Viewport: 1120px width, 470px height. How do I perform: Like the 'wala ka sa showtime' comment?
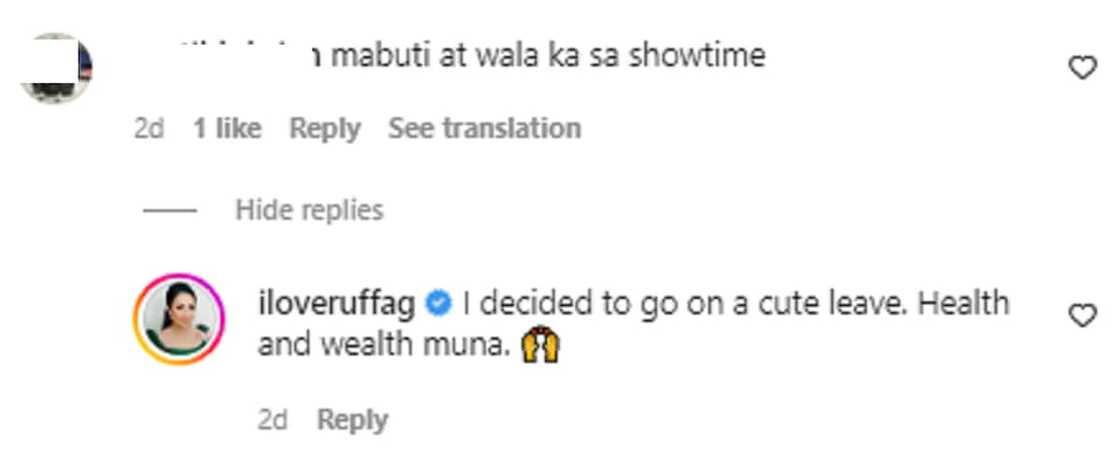[1083, 68]
